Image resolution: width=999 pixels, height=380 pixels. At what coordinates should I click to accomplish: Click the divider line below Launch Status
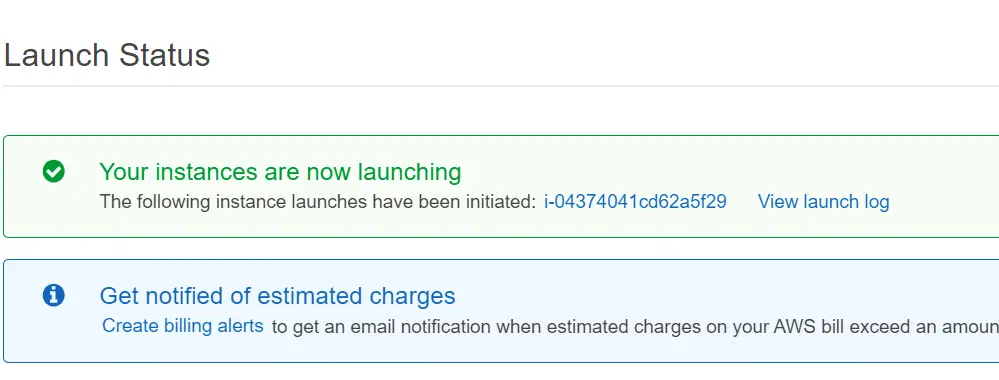tap(501, 86)
